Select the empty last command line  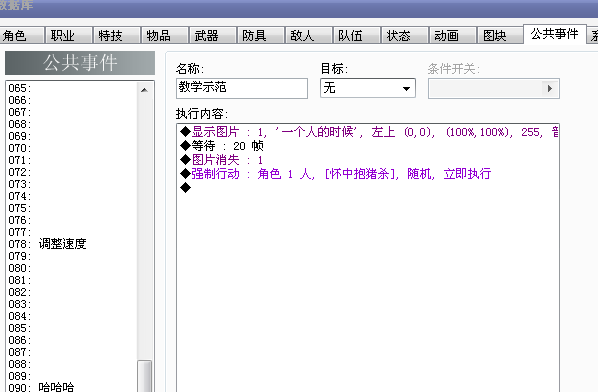pyautogui.click(x=368, y=188)
